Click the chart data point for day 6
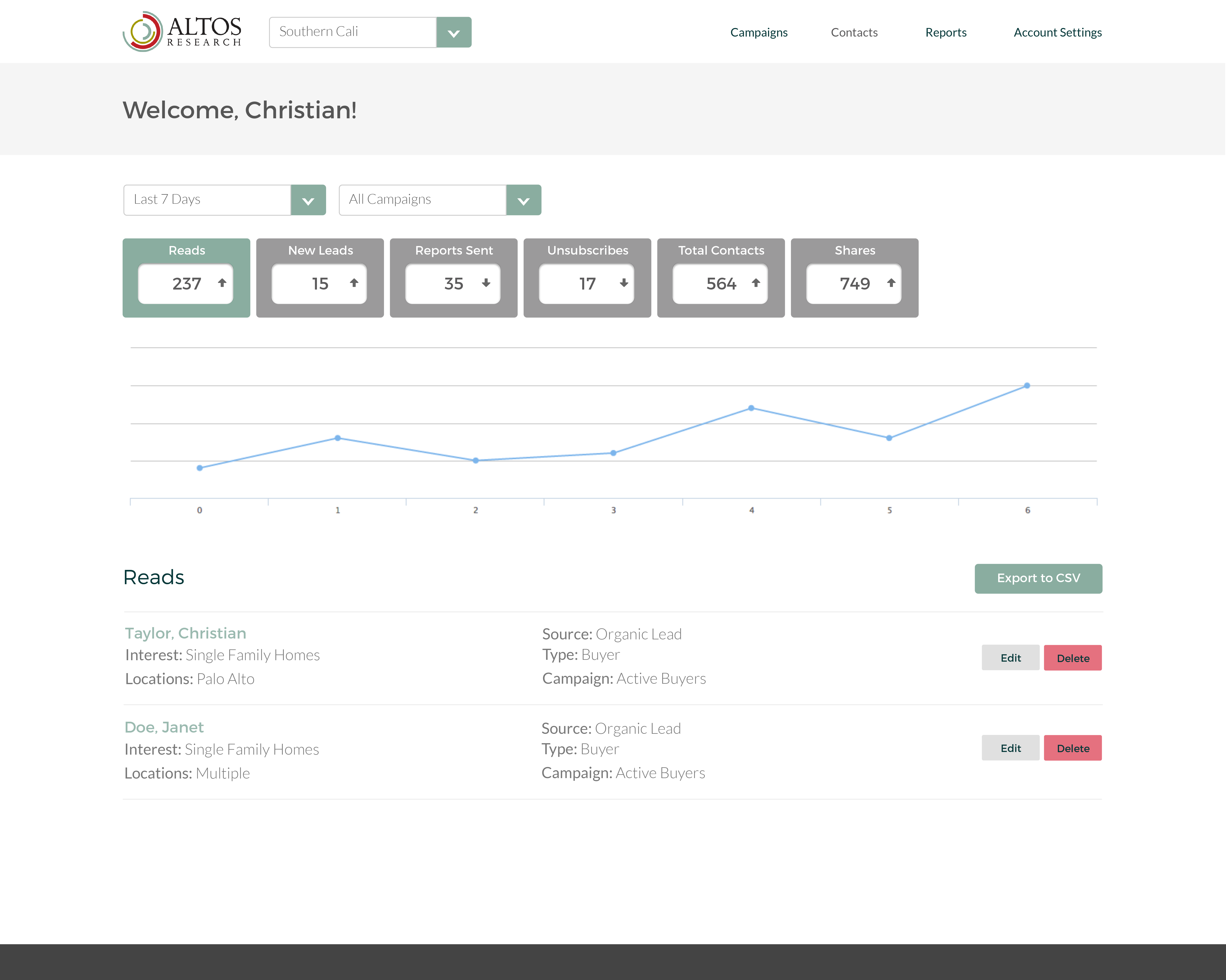The width and height of the screenshot is (1226, 980). click(x=1027, y=386)
